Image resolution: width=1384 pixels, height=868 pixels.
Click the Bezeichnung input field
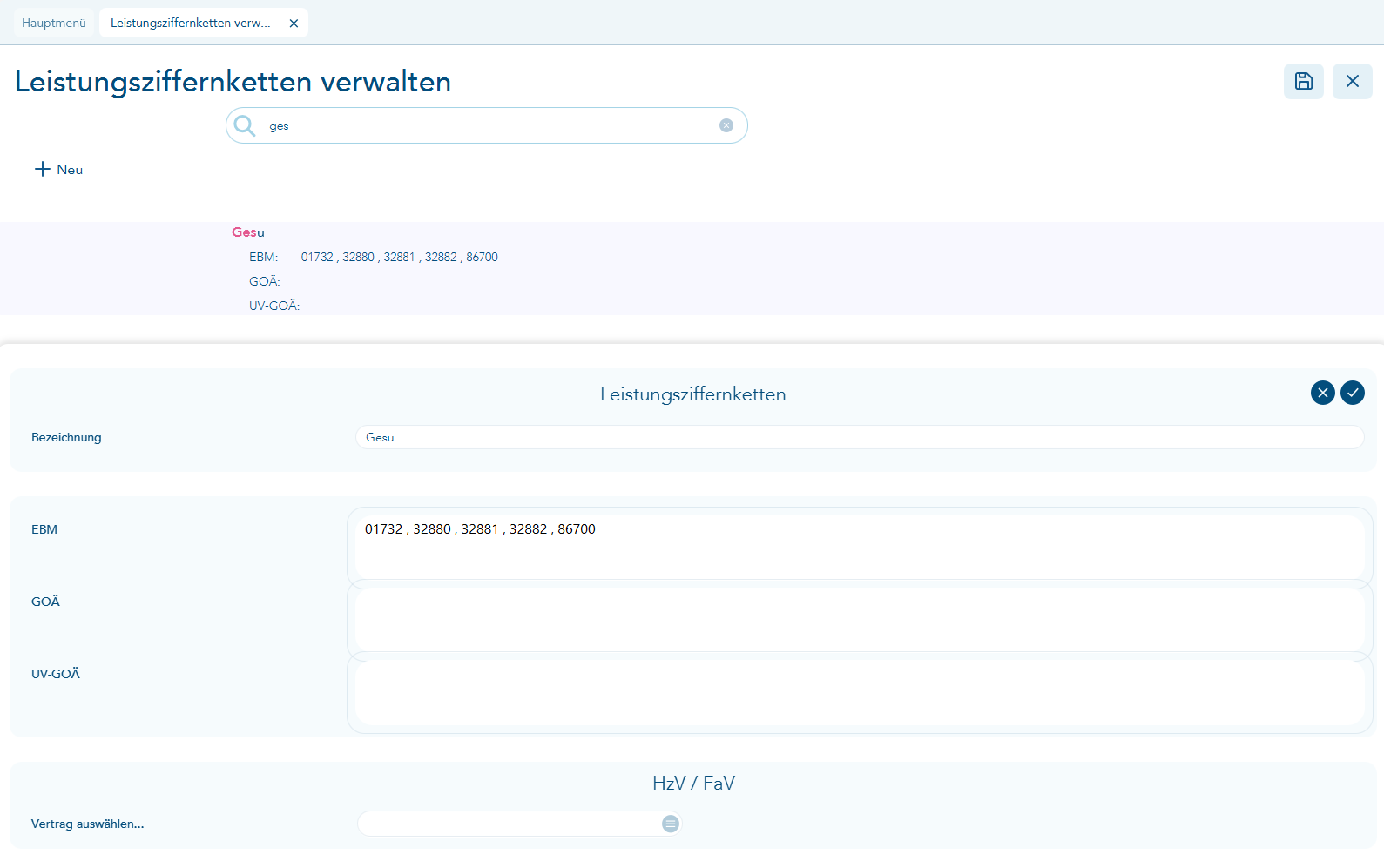click(859, 437)
